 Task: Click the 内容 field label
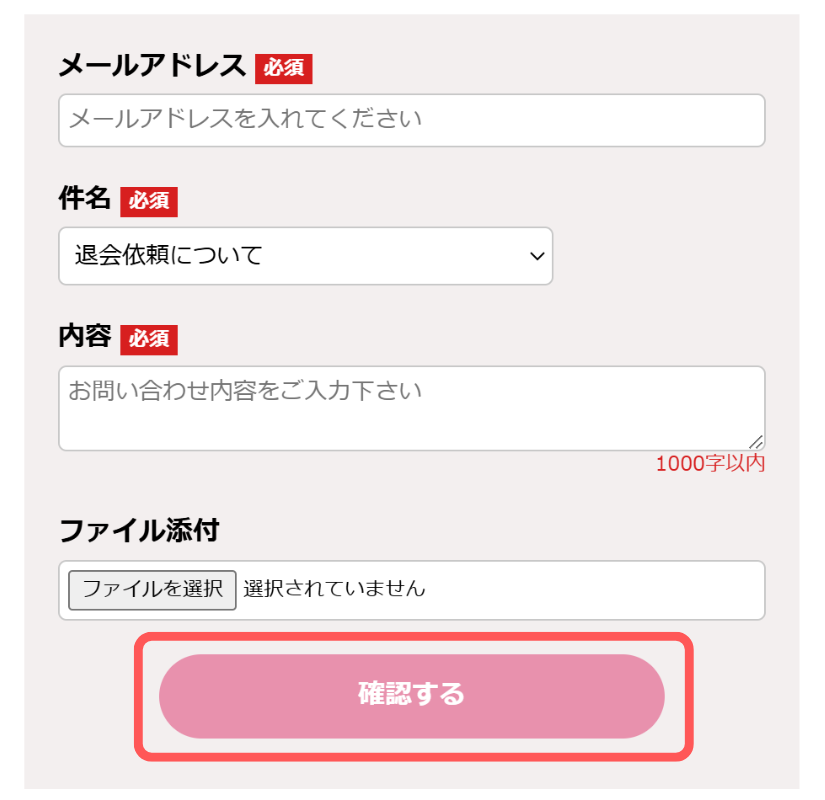[83, 338]
